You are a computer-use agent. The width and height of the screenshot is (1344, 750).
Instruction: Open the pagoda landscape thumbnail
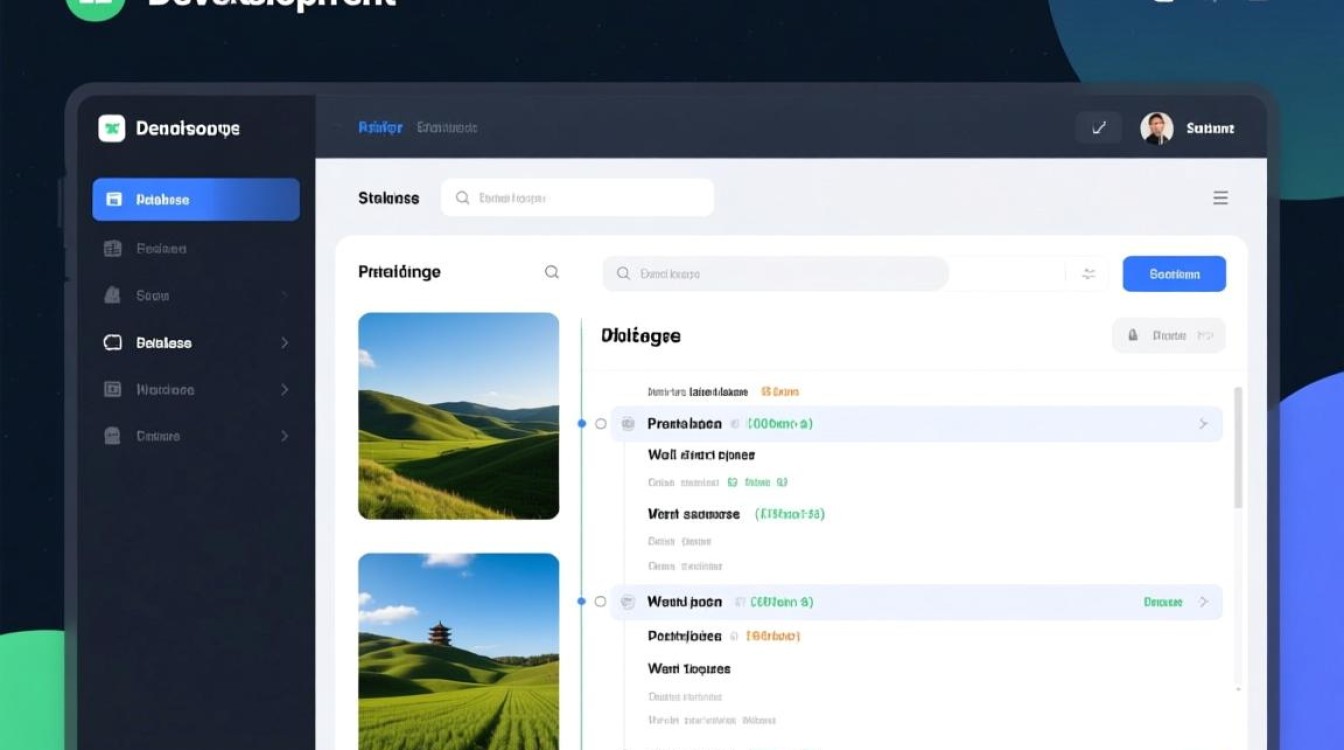coord(458,650)
